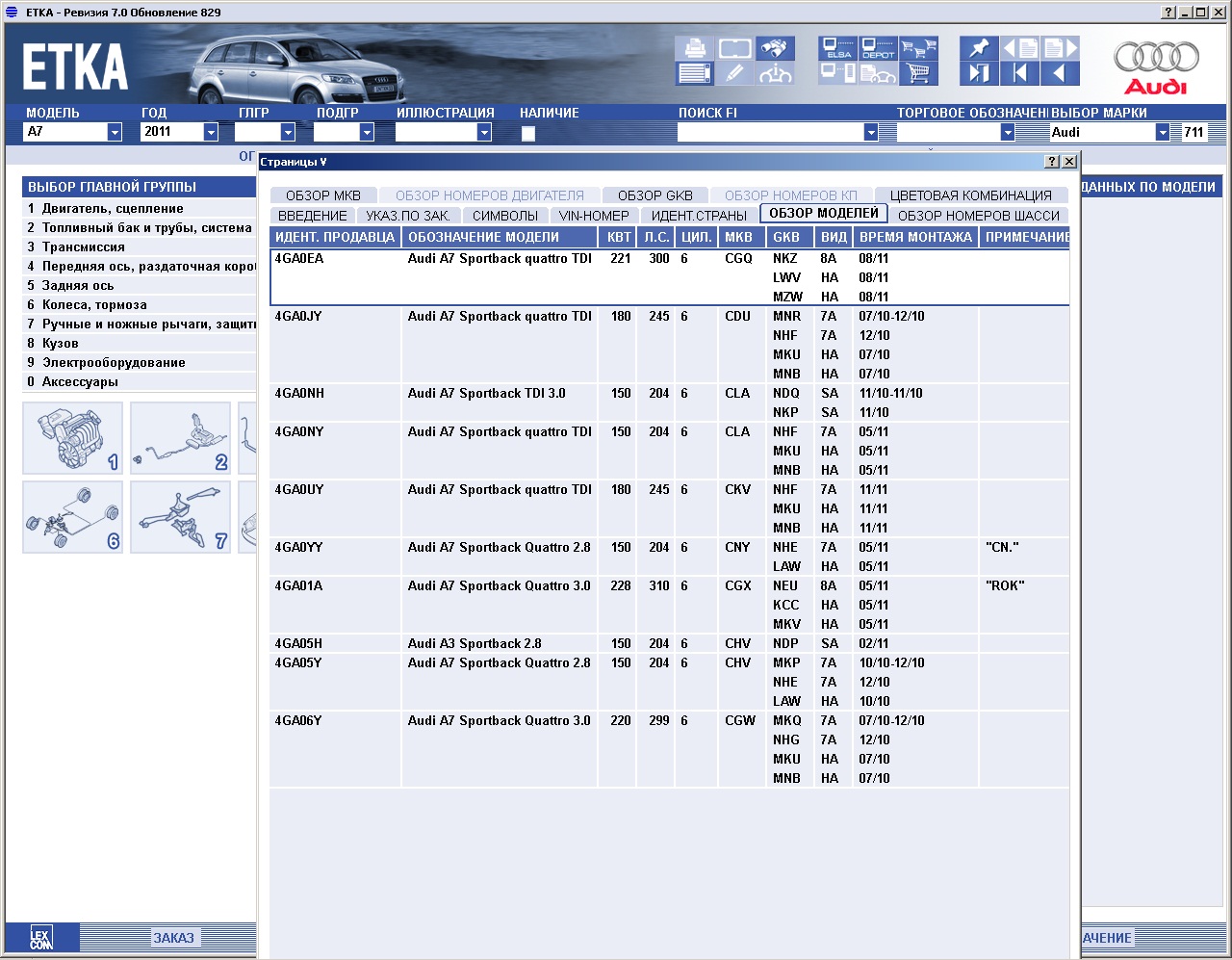Expand the МОДЕЛЬ dropdown
Image resolution: width=1232 pixels, height=960 pixels.
click(115, 133)
